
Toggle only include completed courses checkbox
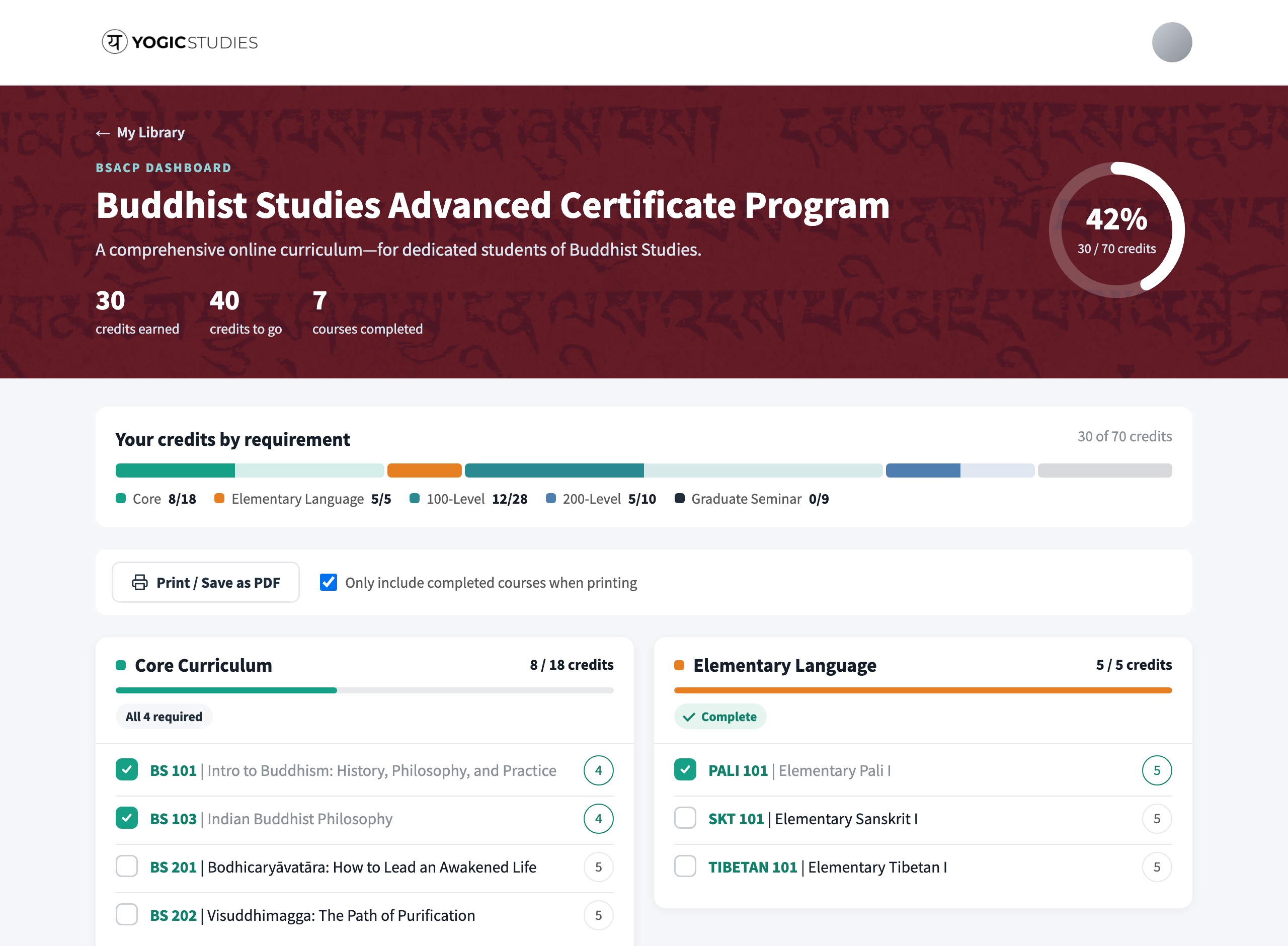click(329, 582)
